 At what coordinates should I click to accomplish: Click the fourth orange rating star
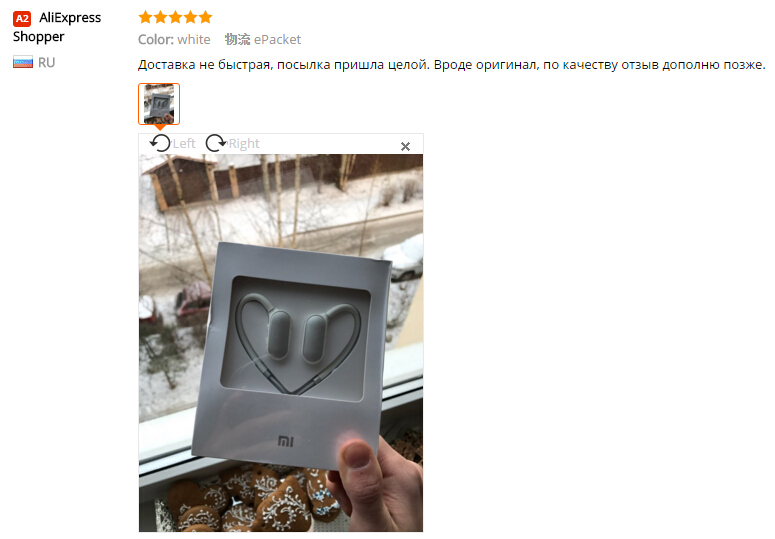click(190, 18)
